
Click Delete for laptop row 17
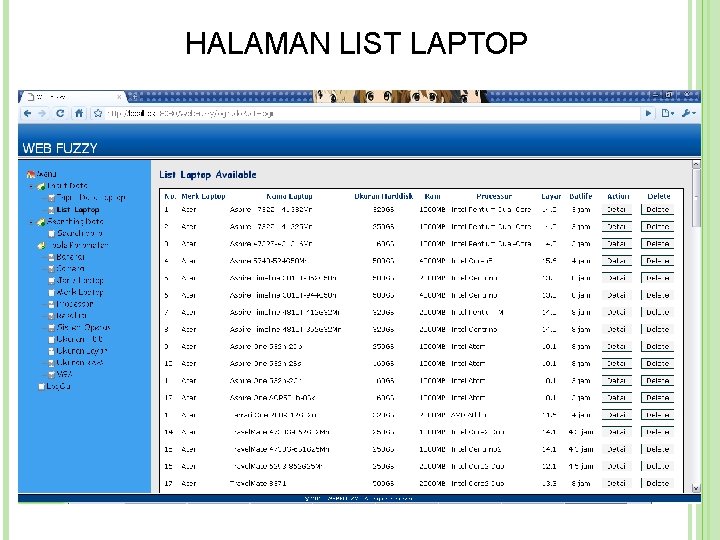click(x=657, y=484)
